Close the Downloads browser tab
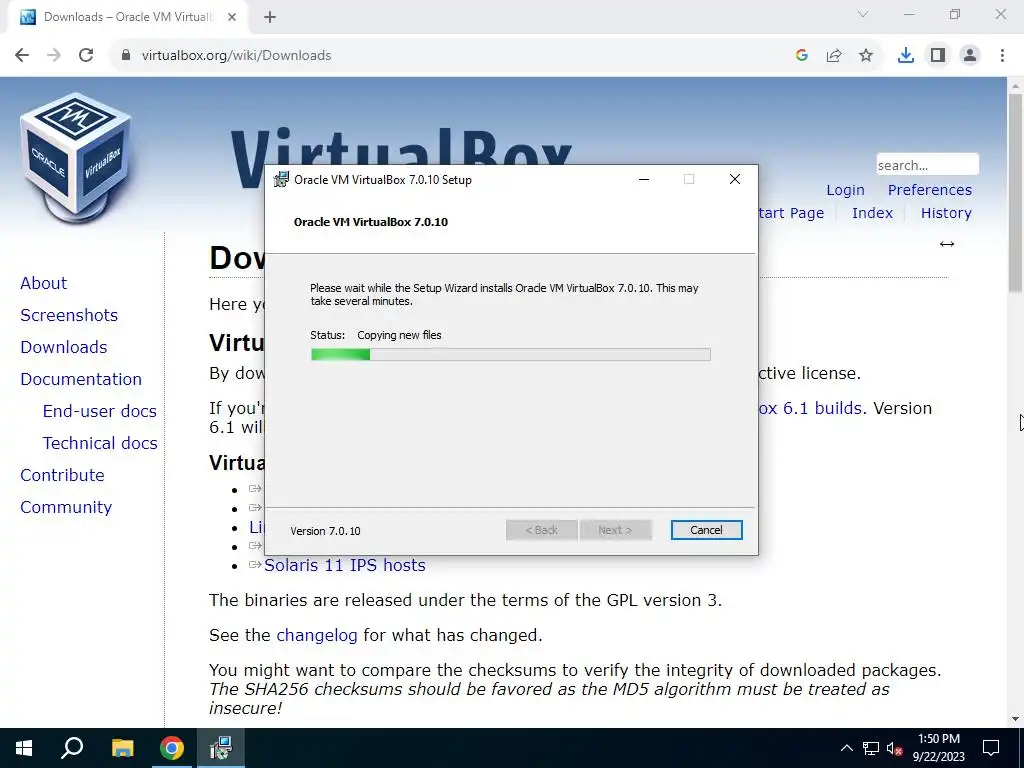Screen dimensions: 1024x768 [x=232, y=17]
